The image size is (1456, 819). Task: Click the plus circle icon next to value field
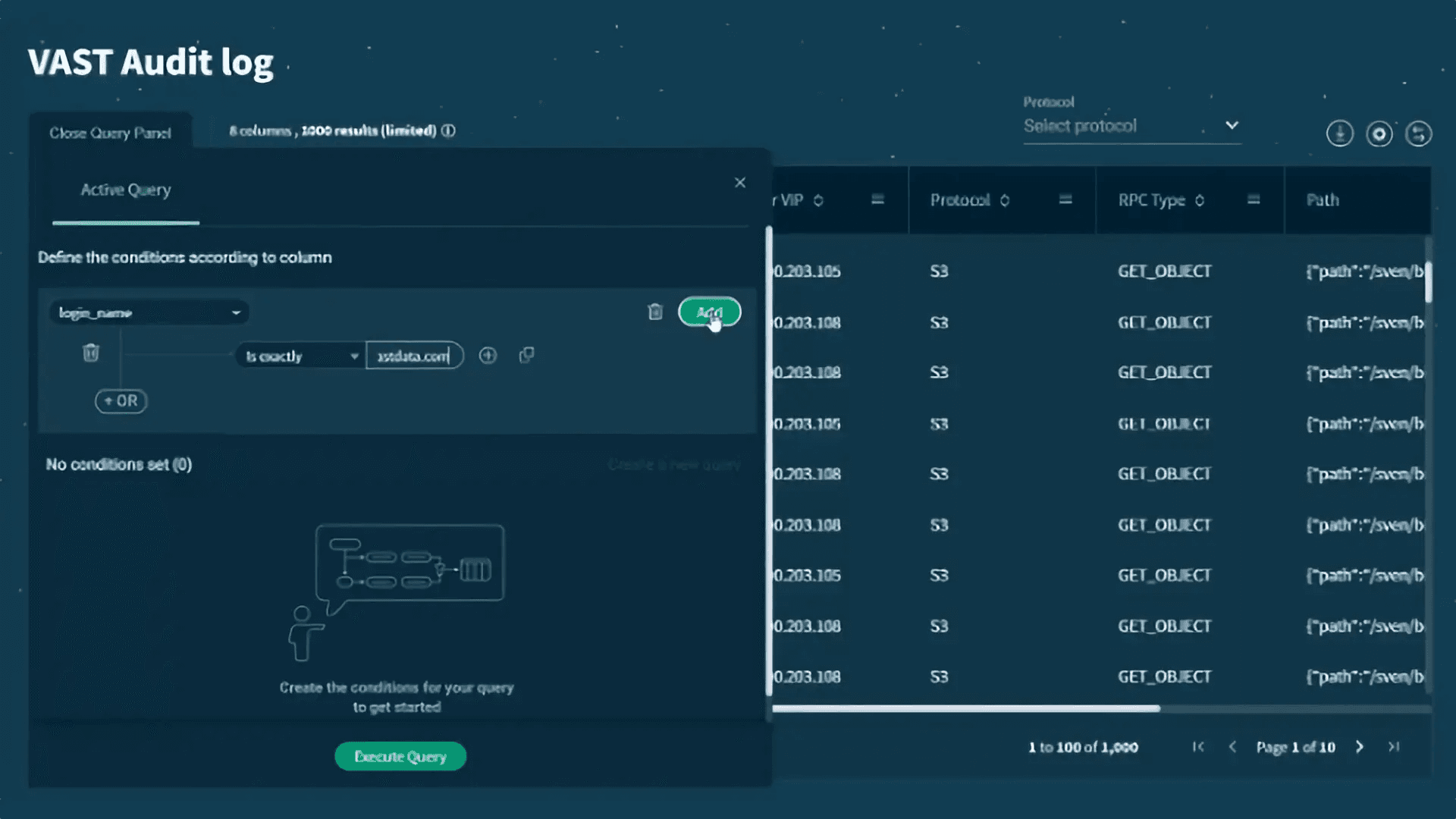pyautogui.click(x=488, y=355)
